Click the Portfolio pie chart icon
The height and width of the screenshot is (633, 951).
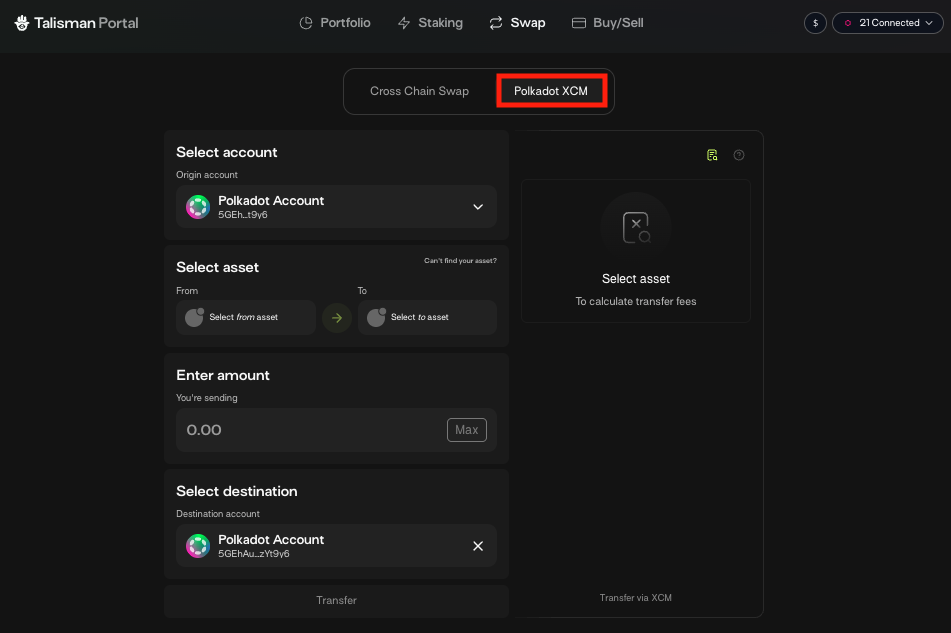306,23
